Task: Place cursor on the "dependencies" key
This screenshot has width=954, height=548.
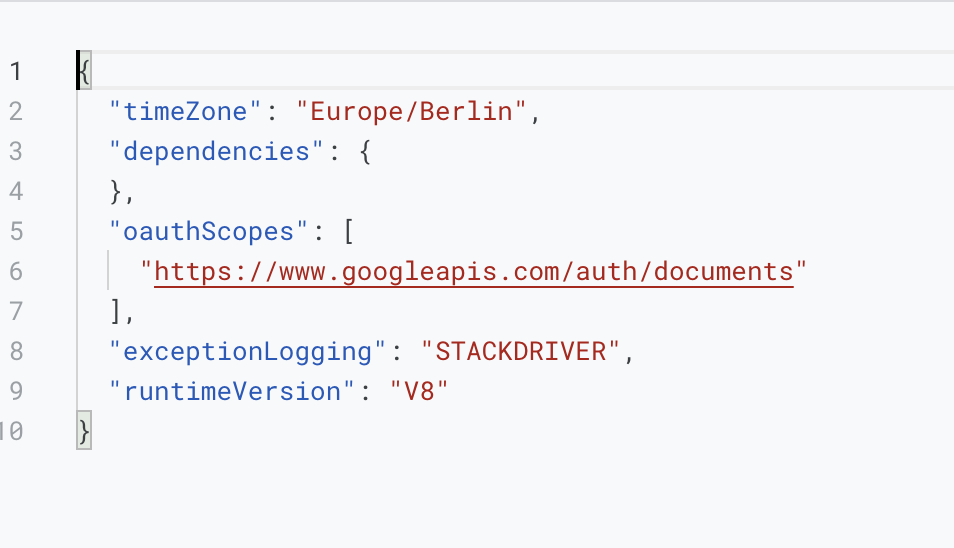Action: tap(216, 151)
